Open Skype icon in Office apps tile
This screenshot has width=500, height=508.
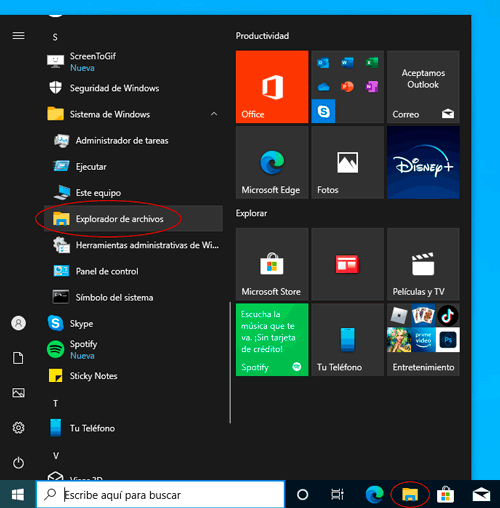tap(323, 111)
